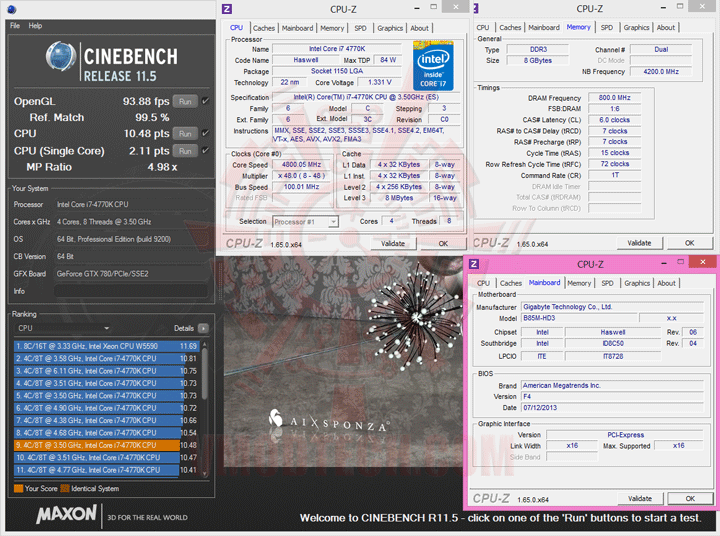
Task: Click the DRAM Frequency value 800.0 MHz
Action: click(614, 98)
